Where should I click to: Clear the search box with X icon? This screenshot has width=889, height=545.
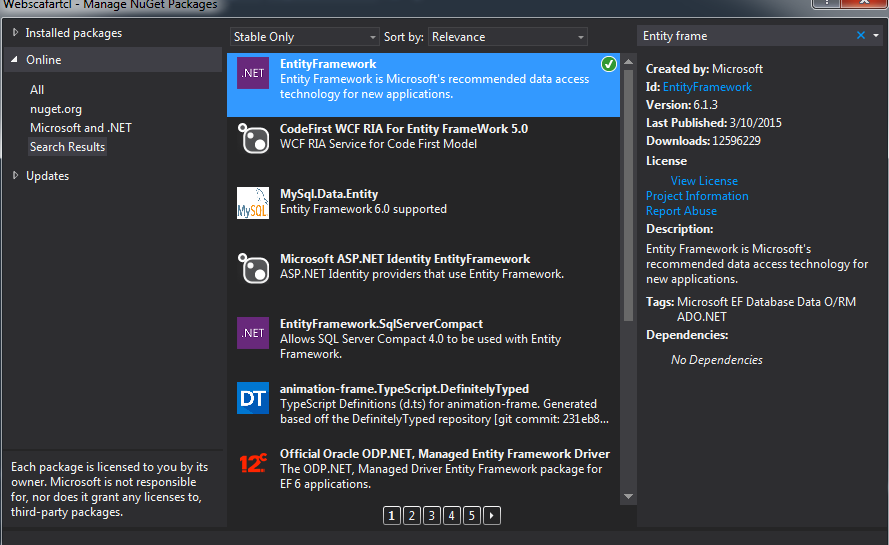pyautogui.click(x=861, y=35)
